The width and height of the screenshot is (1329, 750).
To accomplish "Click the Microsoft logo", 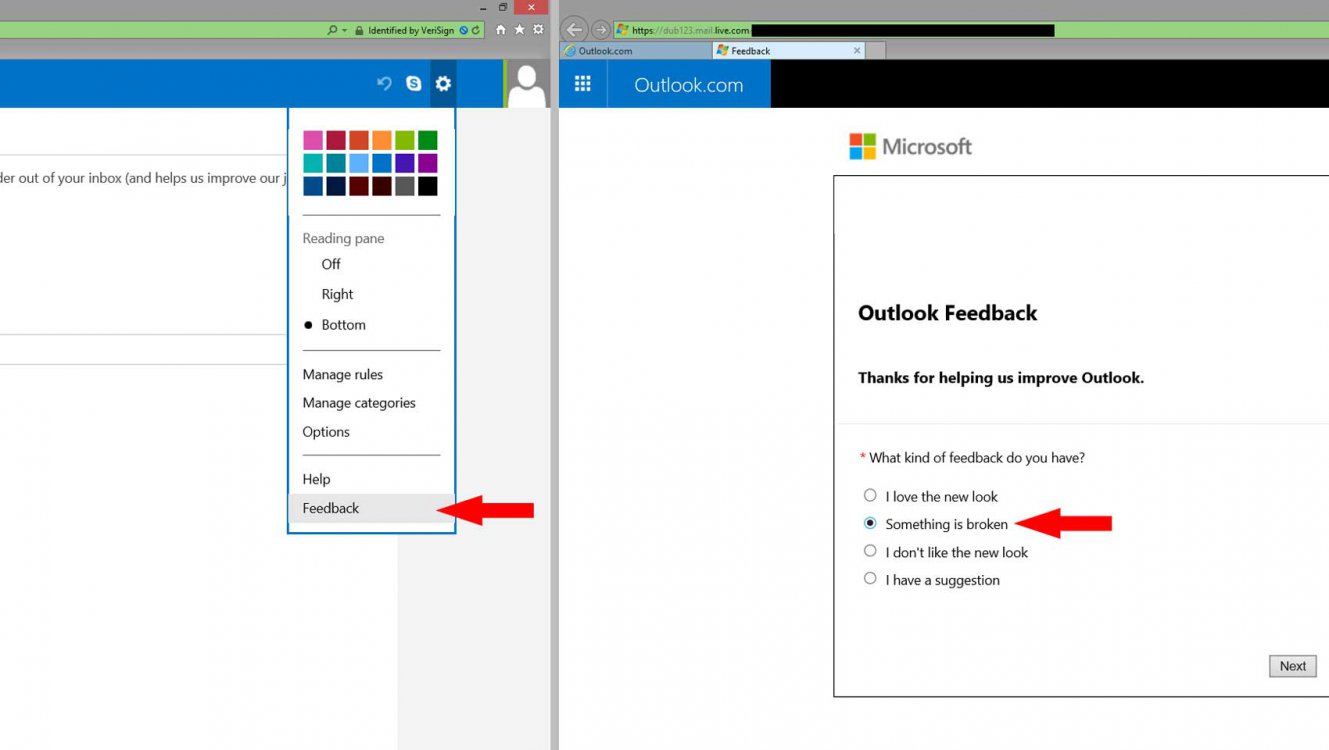I will pos(911,146).
